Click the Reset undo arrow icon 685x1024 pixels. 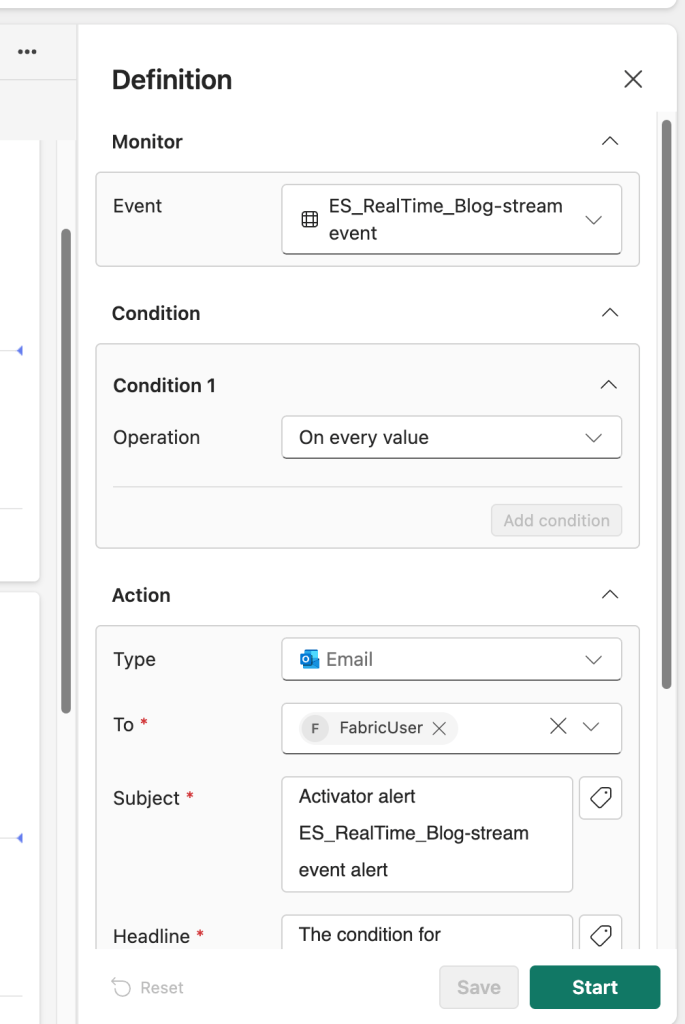(x=121, y=988)
